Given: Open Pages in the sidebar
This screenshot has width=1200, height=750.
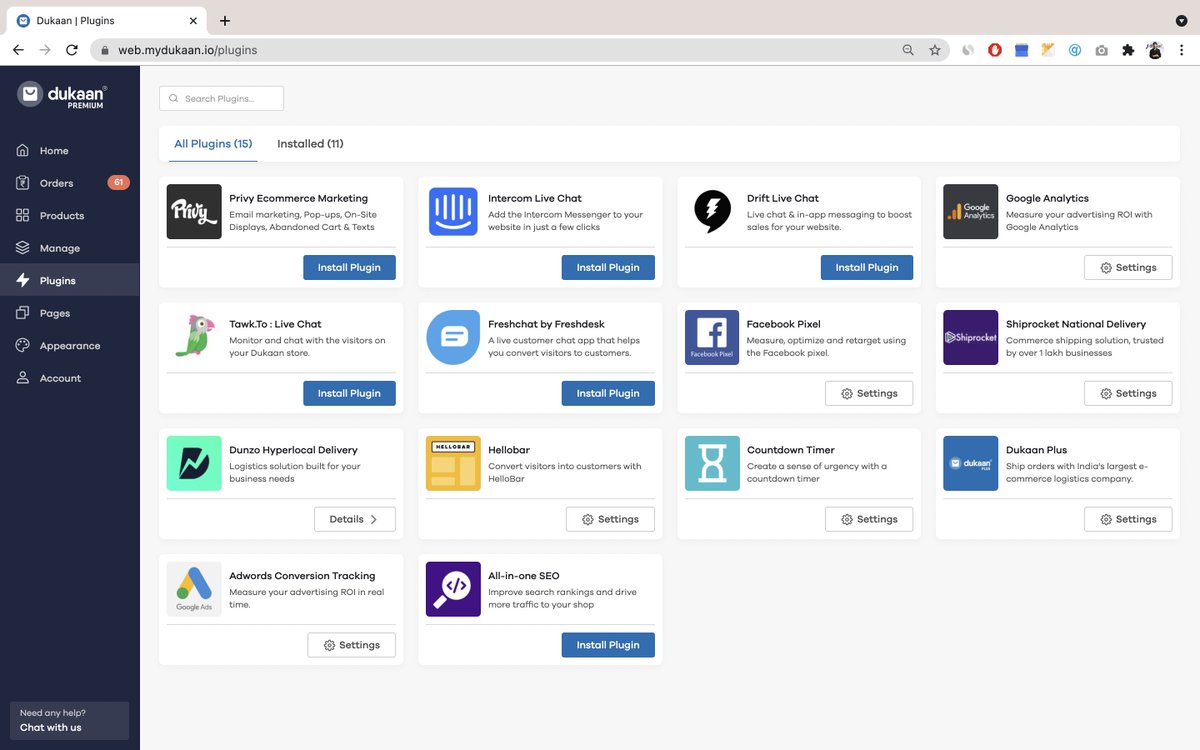Looking at the screenshot, I should [70, 313].
